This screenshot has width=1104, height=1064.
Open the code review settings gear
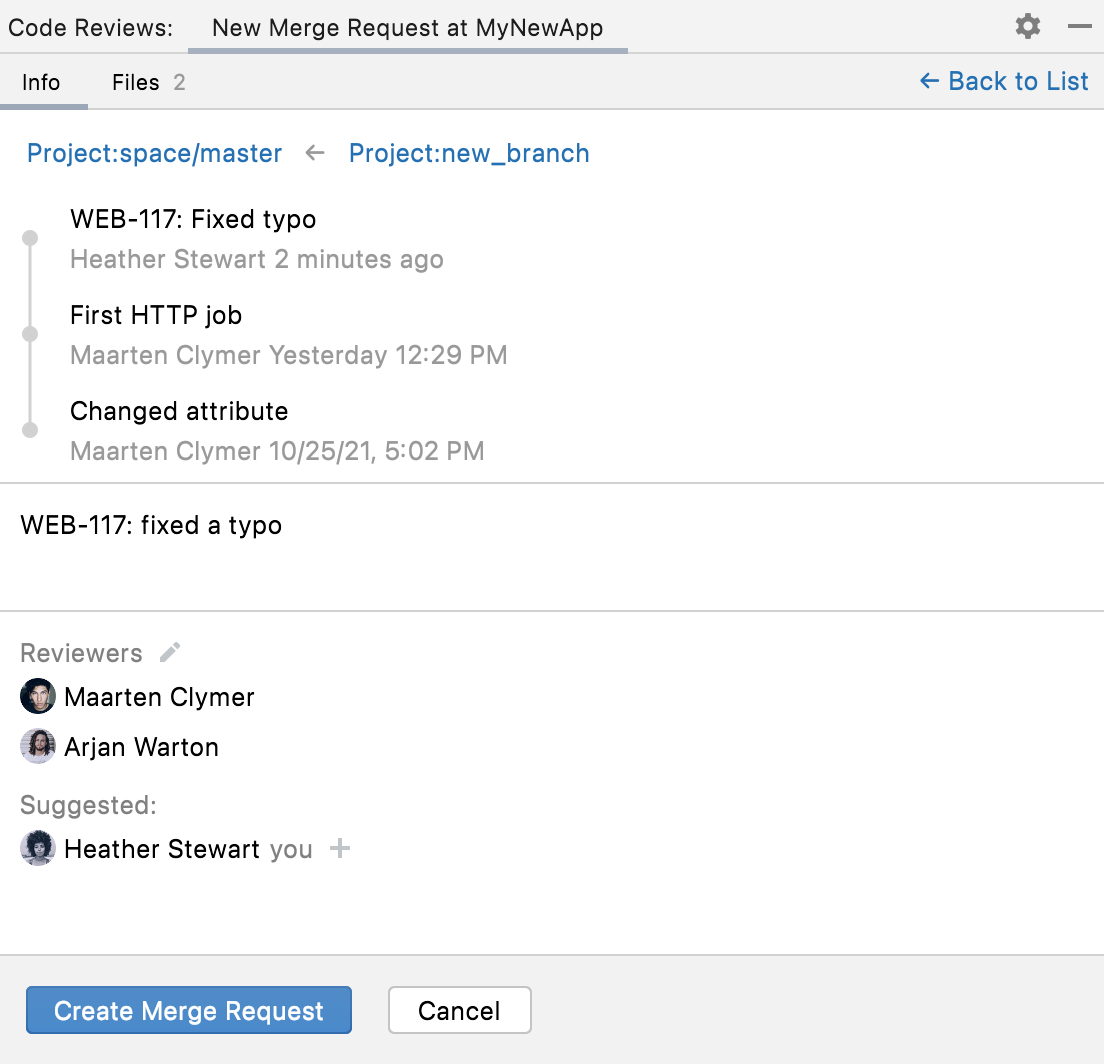point(1027,26)
